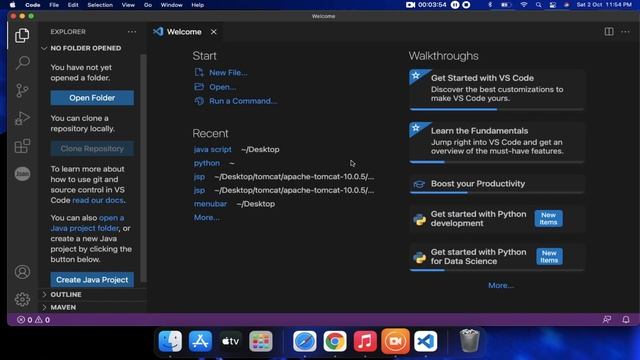Open the feedback icon in status bar
The image size is (640, 360).
point(607,320)
